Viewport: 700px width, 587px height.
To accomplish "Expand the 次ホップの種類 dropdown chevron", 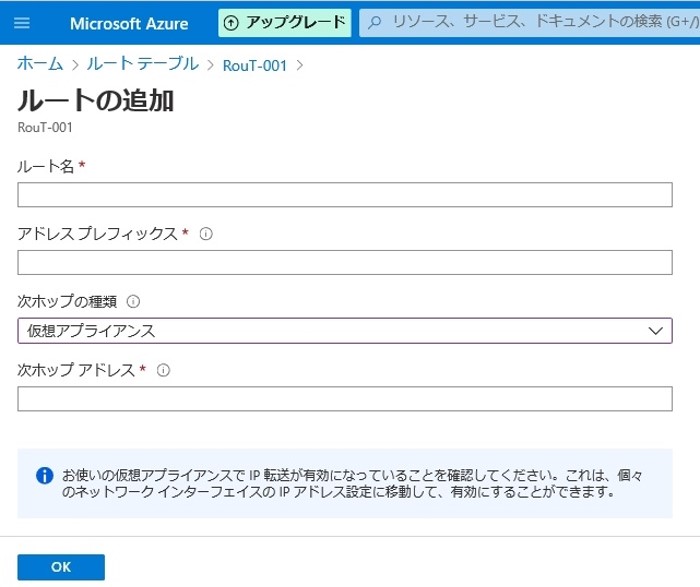I will pyautogui.click(x=656, y=331).
